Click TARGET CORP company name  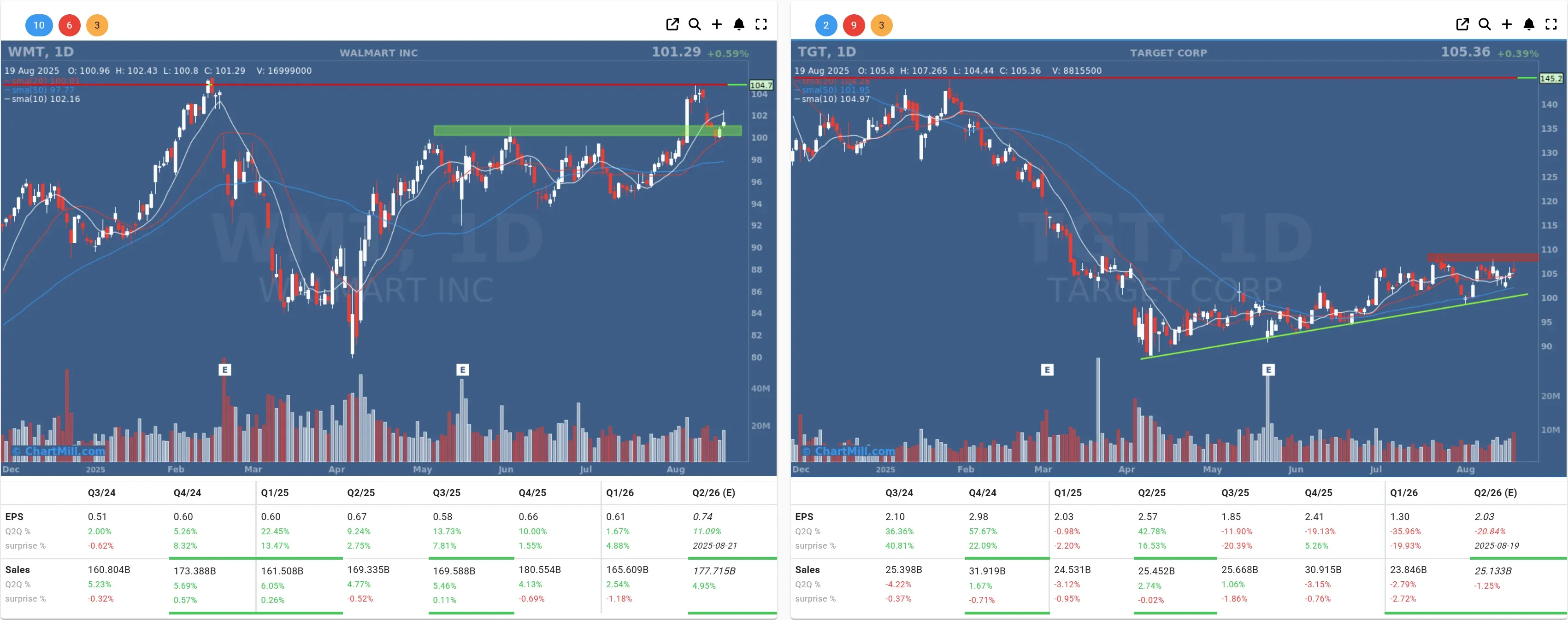point(1168,53)
